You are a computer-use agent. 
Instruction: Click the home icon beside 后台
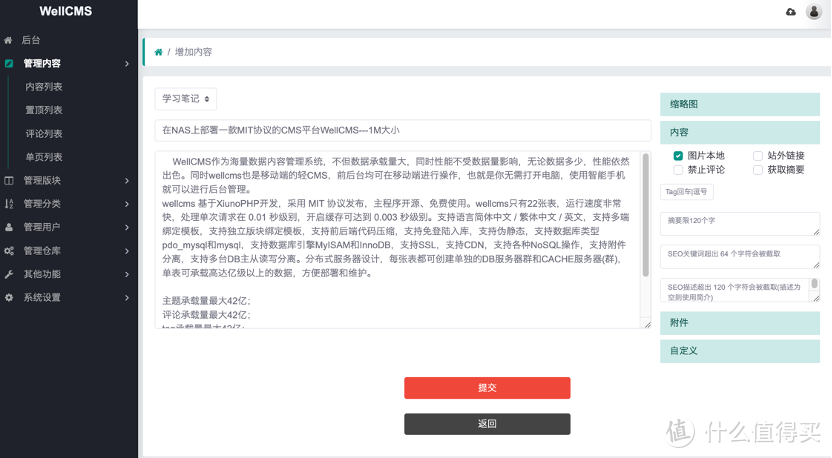click(x=8, y=40)
